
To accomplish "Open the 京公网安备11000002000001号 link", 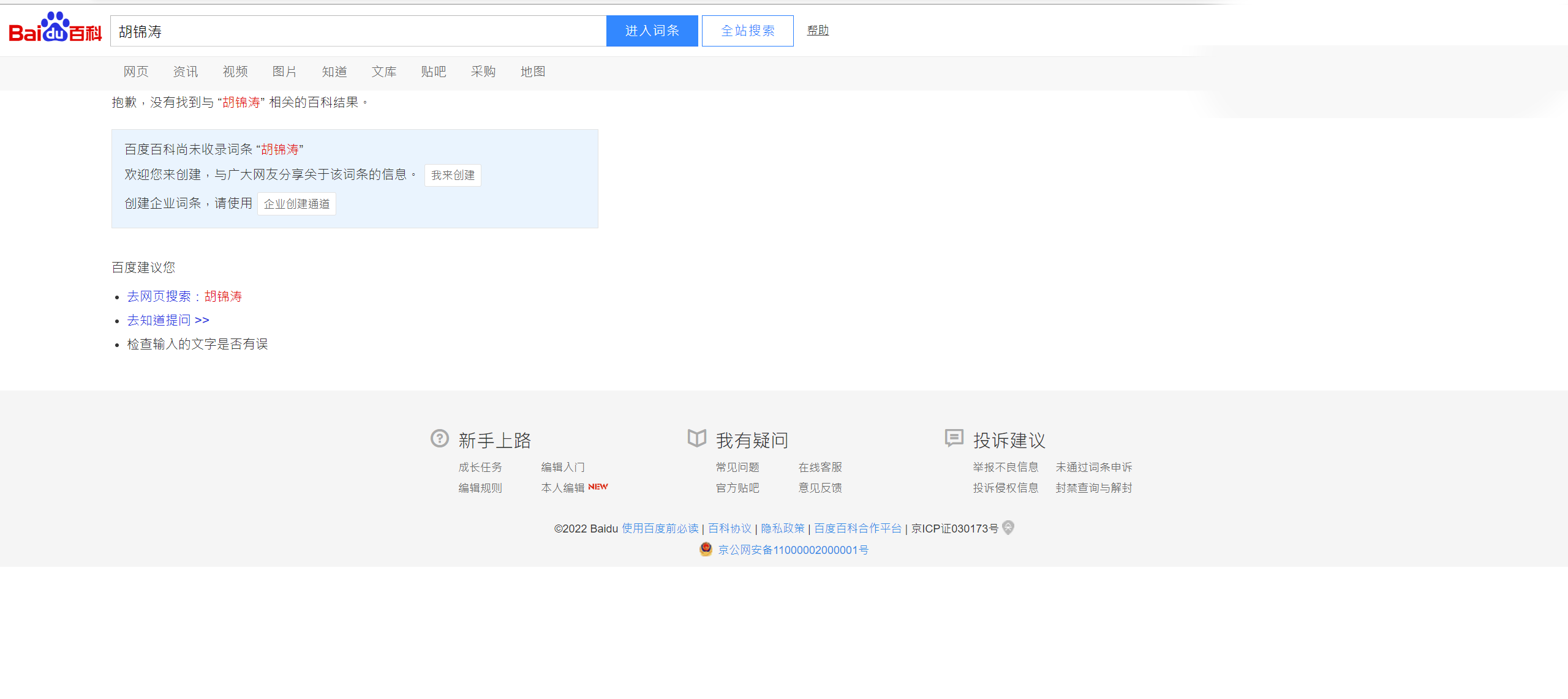I will coord(793,550).
